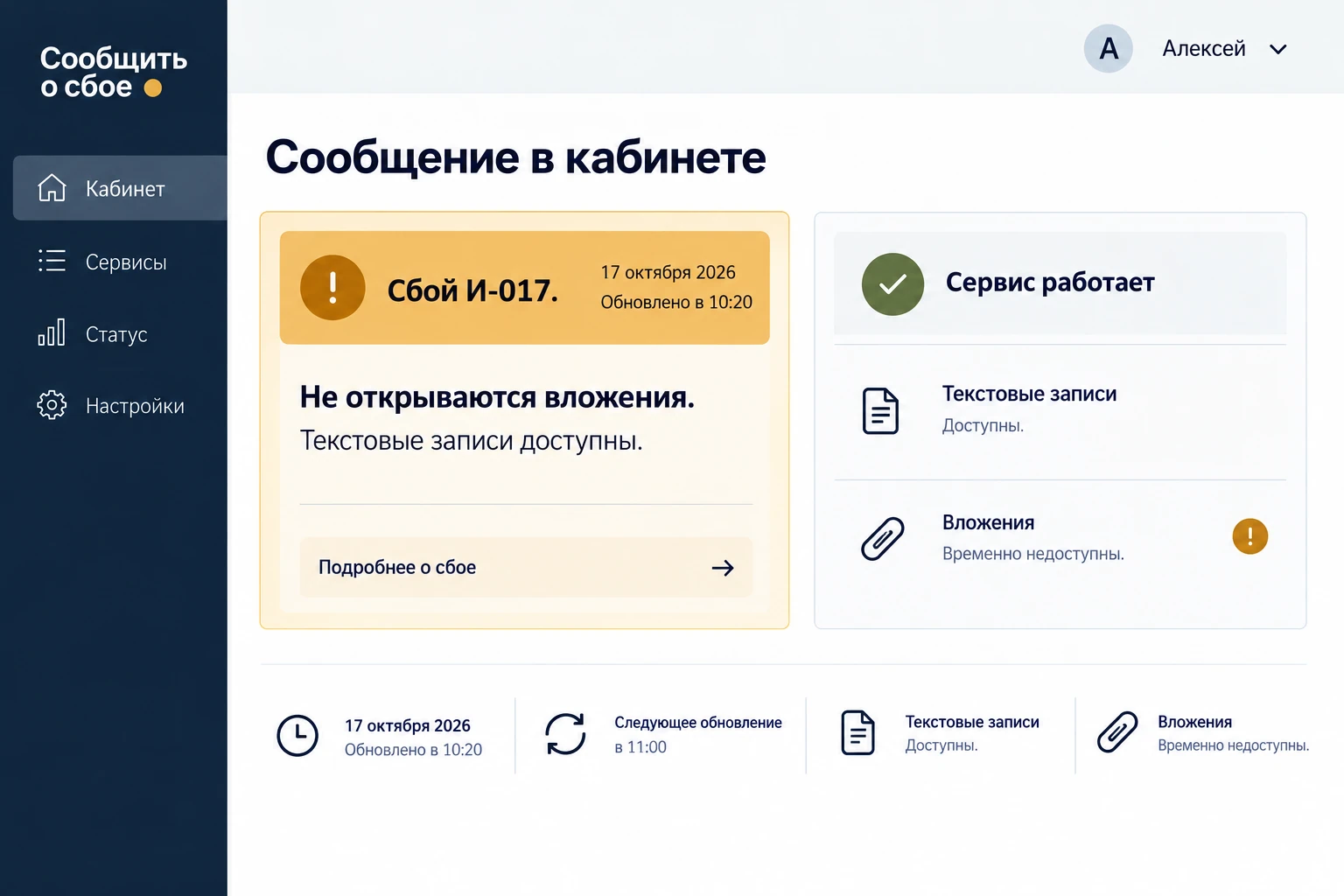1344x896 pixels.
Task: Click the user avatar with letter A
Action: point(1109,48)
